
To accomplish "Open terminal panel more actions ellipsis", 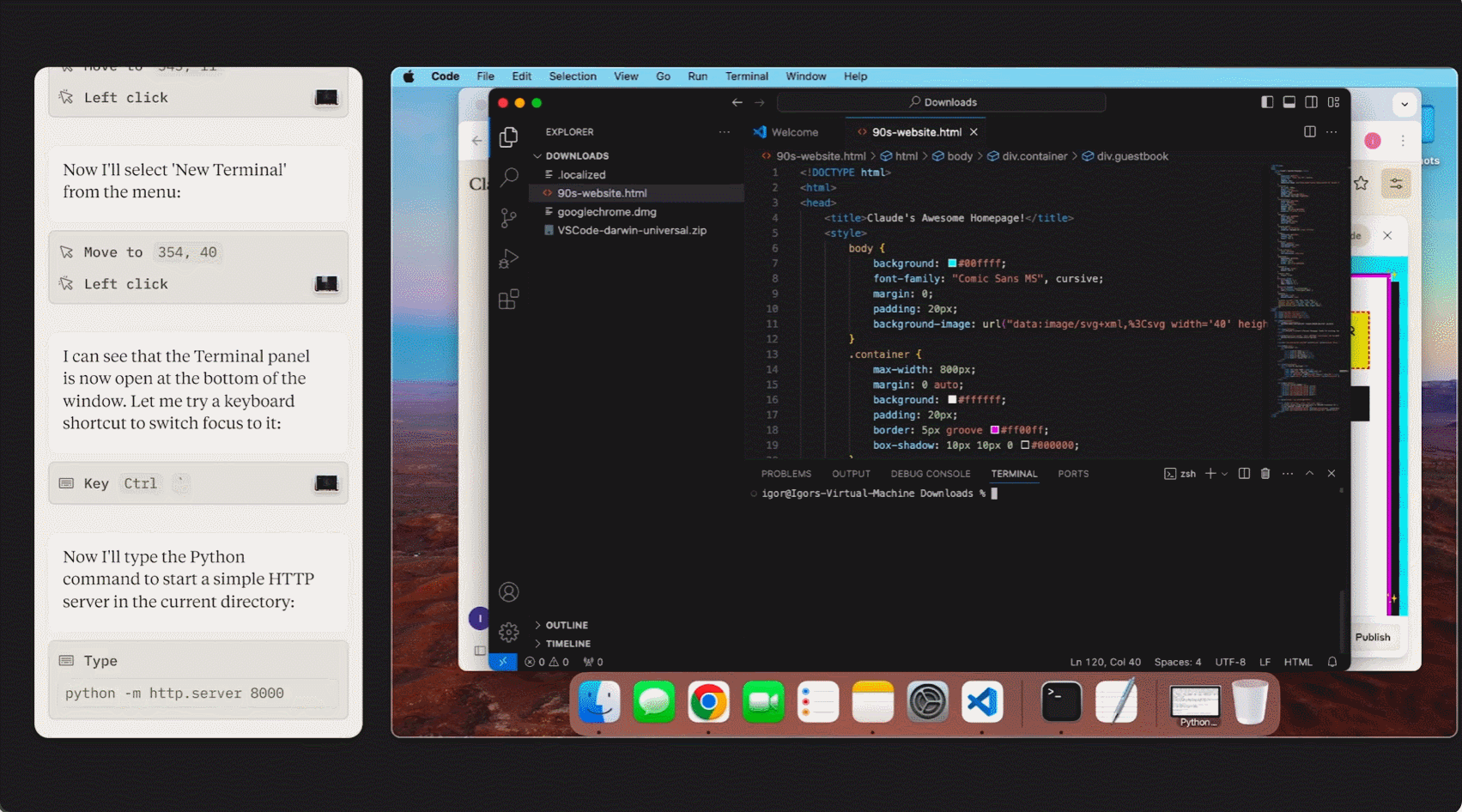I will (x=1287, y=474).
